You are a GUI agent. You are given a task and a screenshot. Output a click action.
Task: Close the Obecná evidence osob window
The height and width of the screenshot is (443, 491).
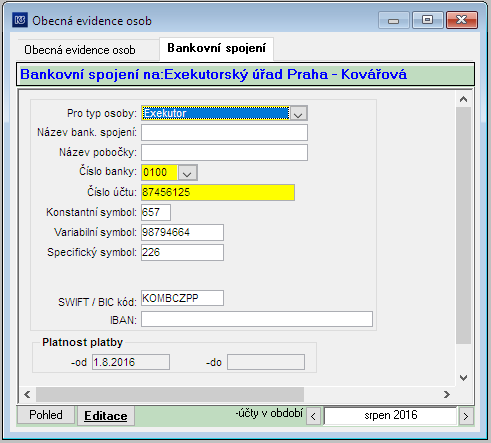click(462, 20)
